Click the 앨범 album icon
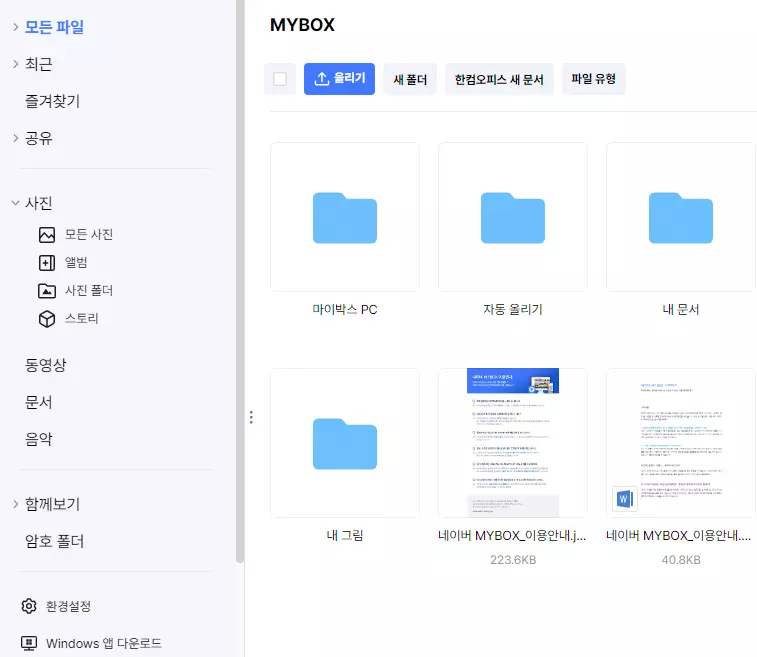The height and width of the screenshot is (657, 757). pyautogui.click(x=47, y=263)
